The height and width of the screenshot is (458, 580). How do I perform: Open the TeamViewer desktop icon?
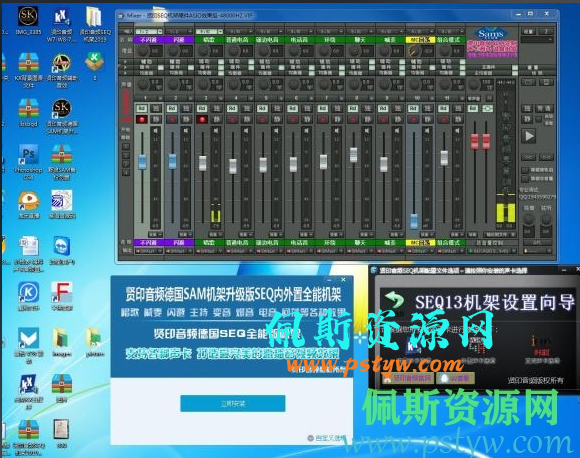click(62, 250)
